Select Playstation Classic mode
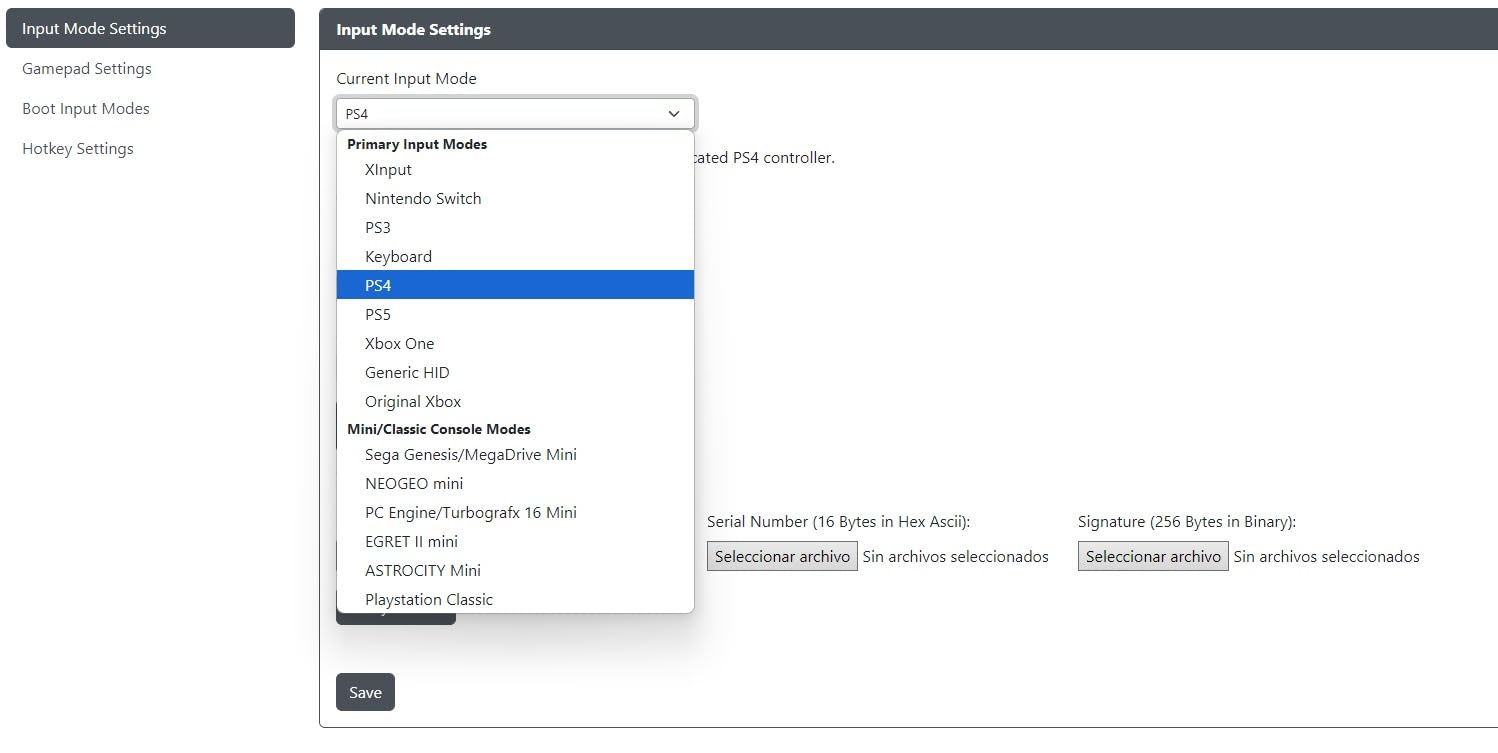 [x=515, y=599]
